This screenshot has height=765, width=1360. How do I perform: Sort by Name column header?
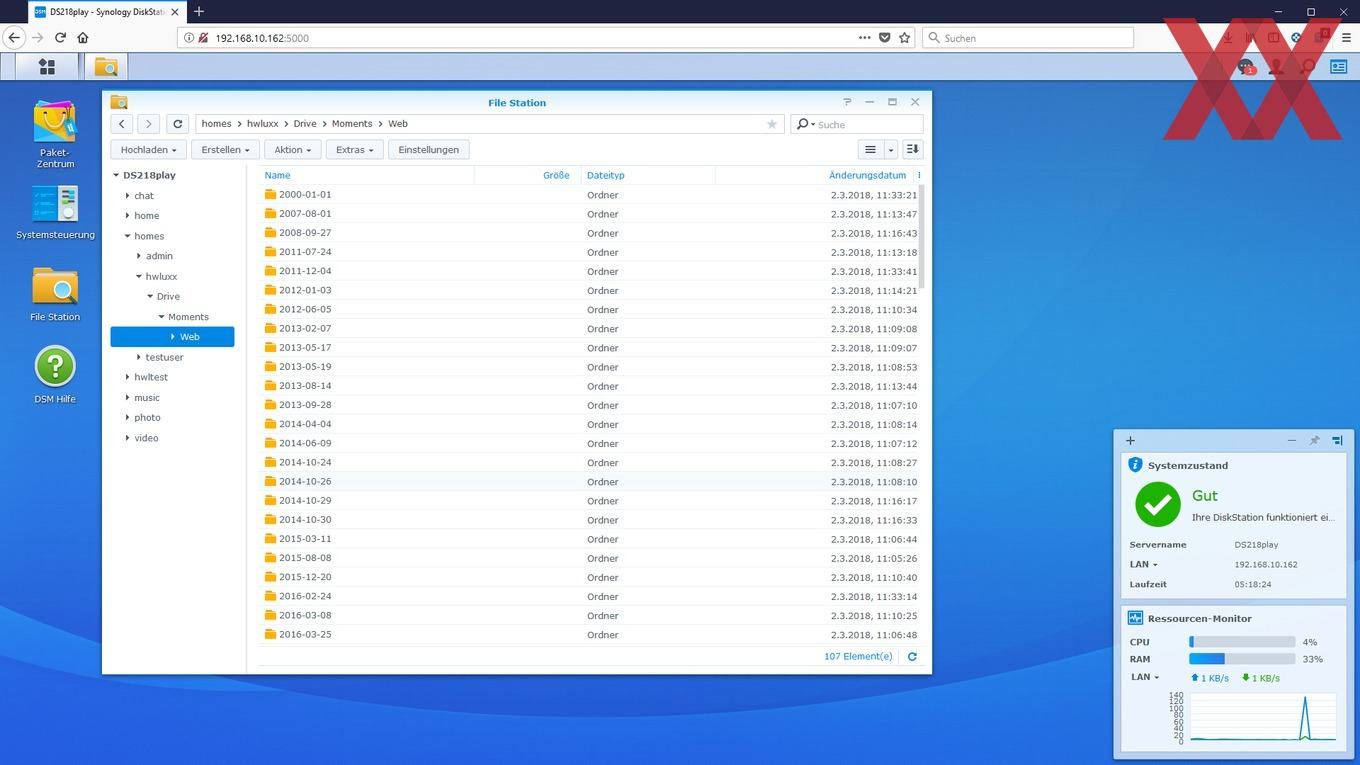[277, 175]
